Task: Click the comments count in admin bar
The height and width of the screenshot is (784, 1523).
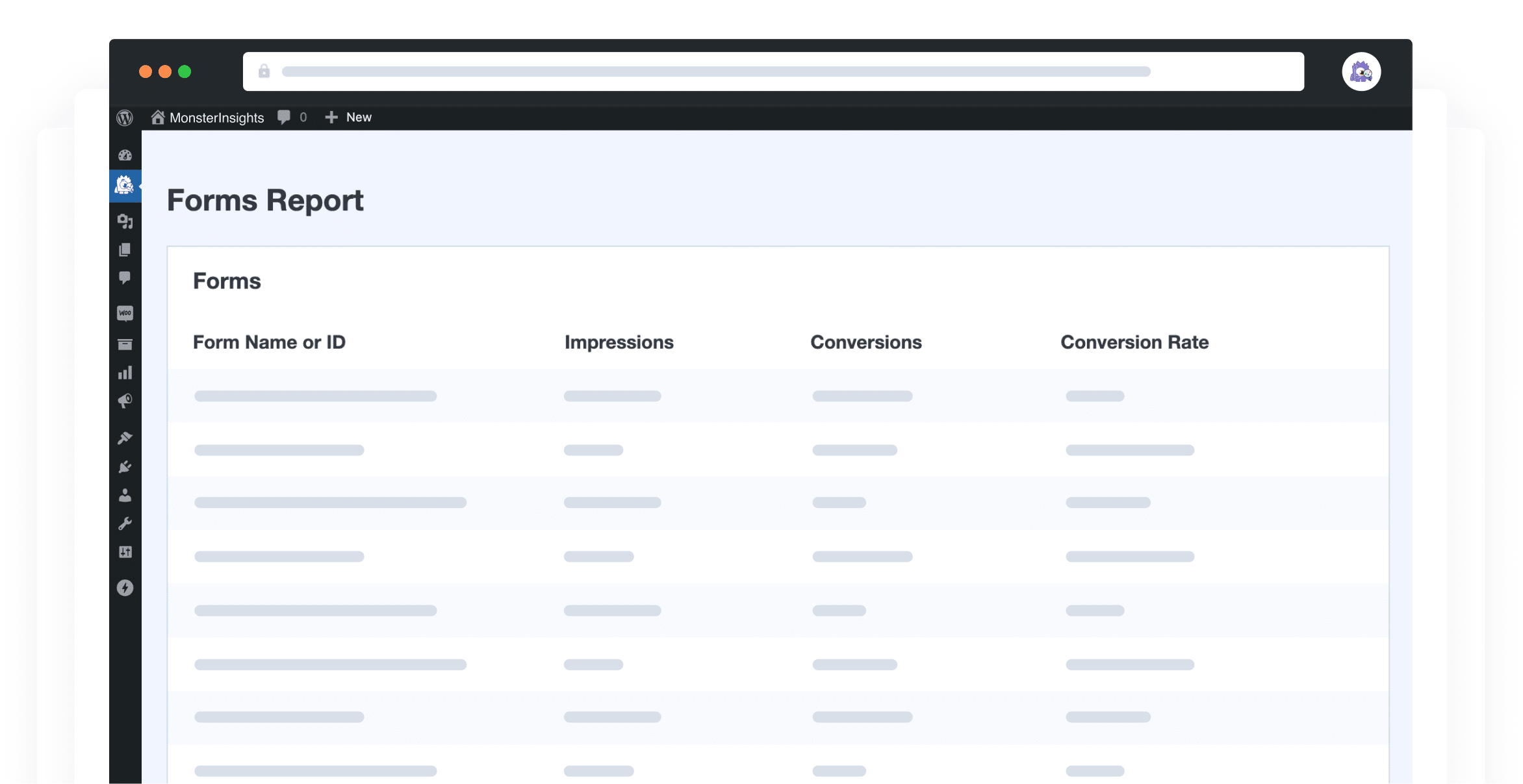Action: coord(292,118)
